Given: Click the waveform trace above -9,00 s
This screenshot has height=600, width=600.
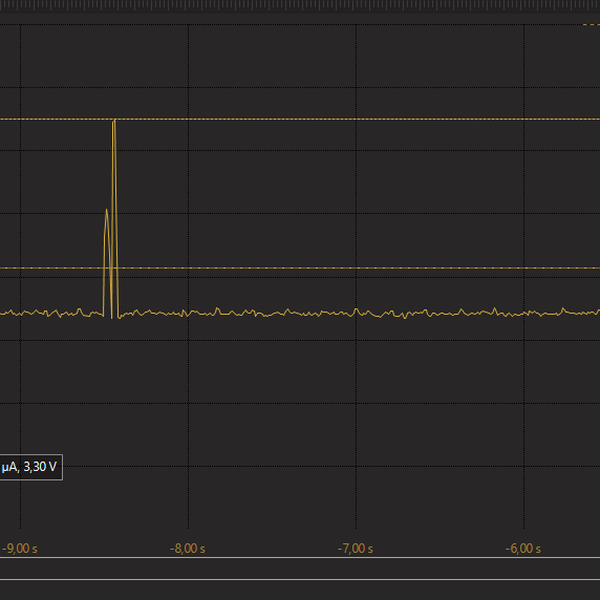Looking at the screenshot, I should 20,313.
